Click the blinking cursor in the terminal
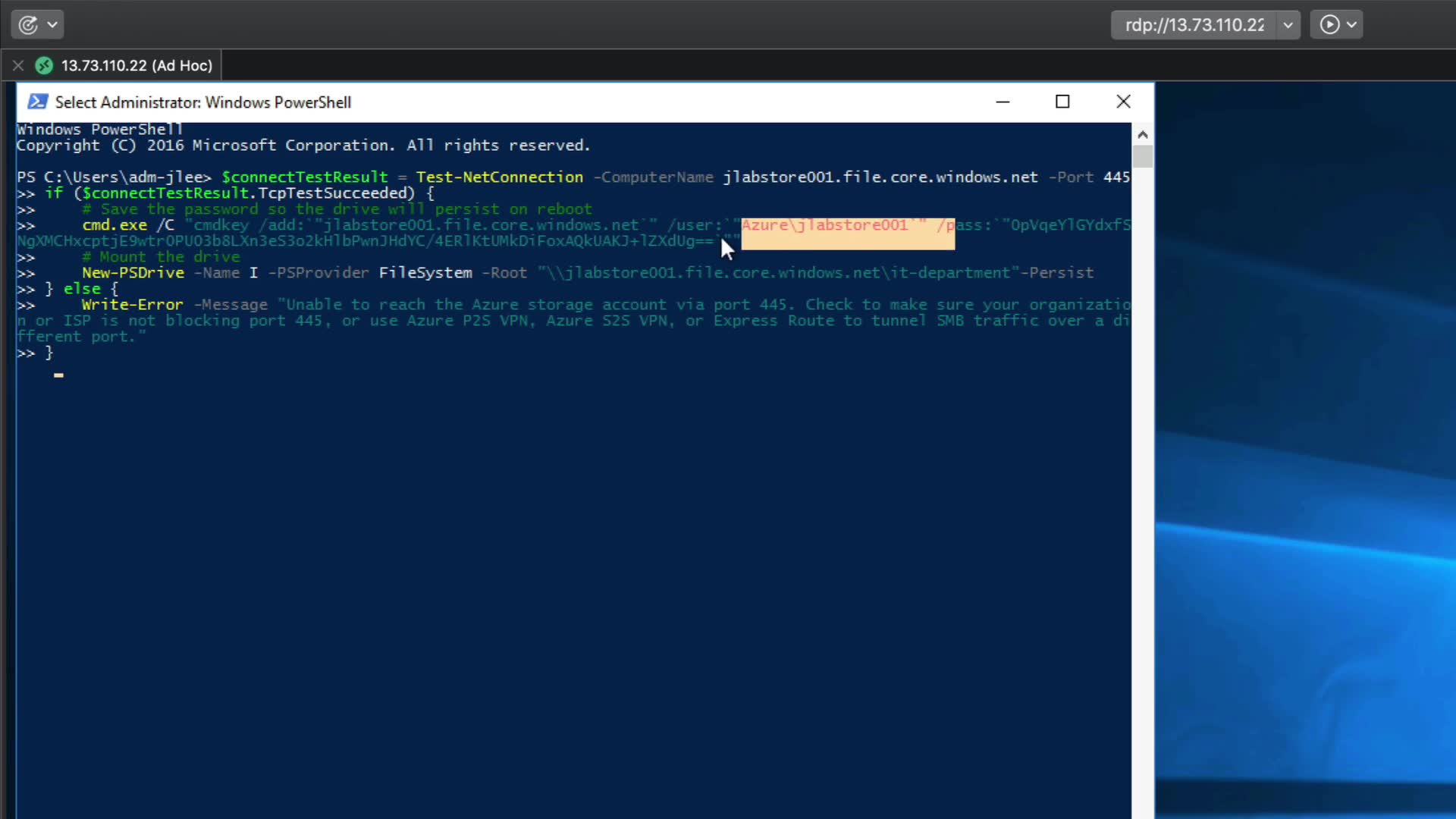Viewport: 1456px width, 819px height. click(58, 375)
